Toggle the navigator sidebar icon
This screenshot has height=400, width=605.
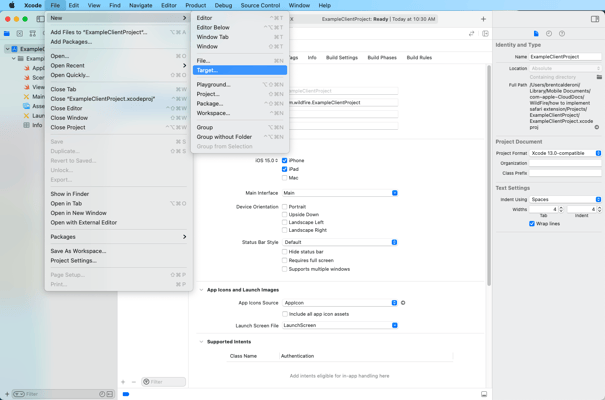[x=40, y=19]
